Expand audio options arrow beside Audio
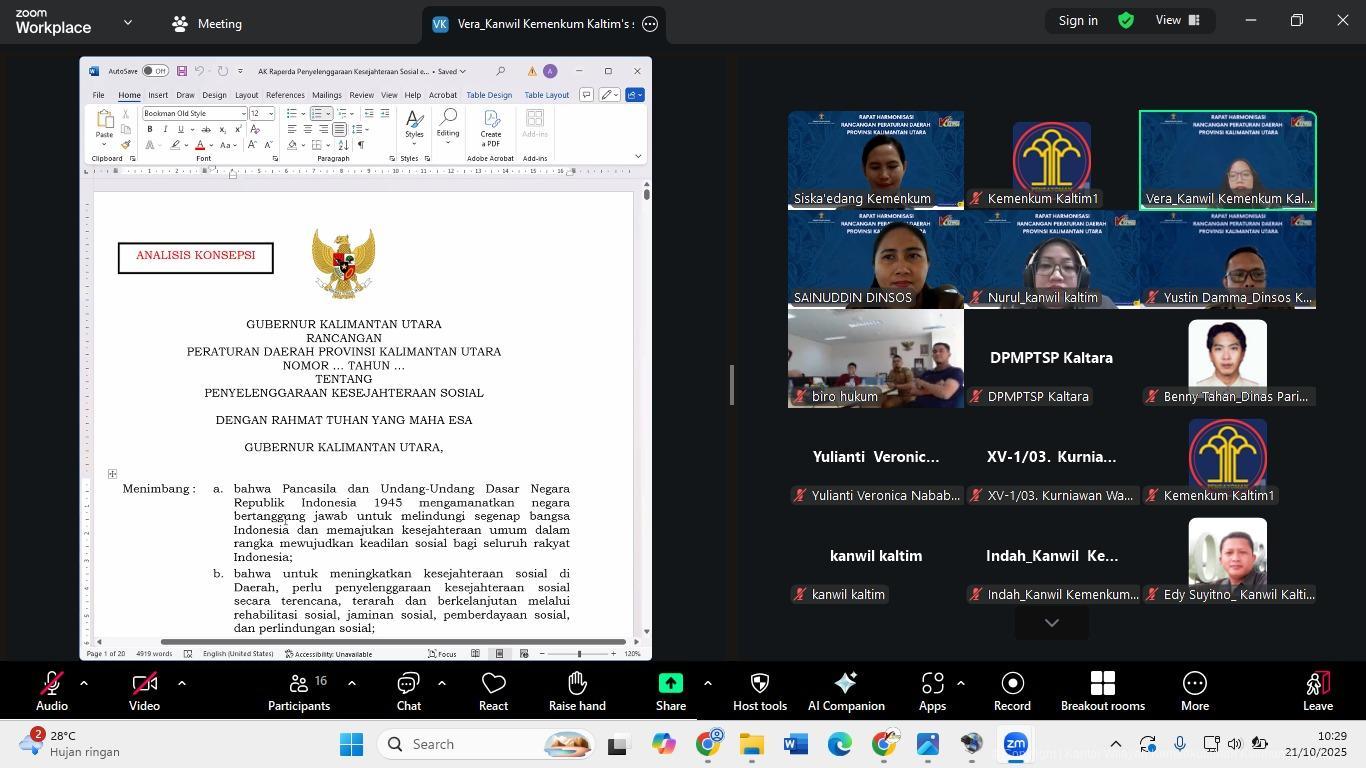 pyautogui.click(x=84, y=684)
